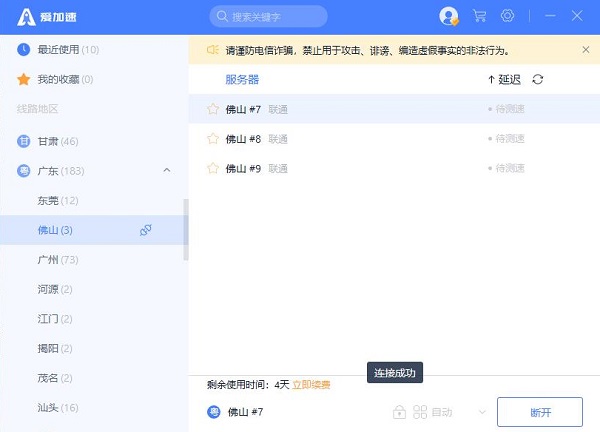The width and height of the screenshot is (600, 432).
Task: Toggle favorite star for 佛山 #9
Action: (x=212, y=169)
